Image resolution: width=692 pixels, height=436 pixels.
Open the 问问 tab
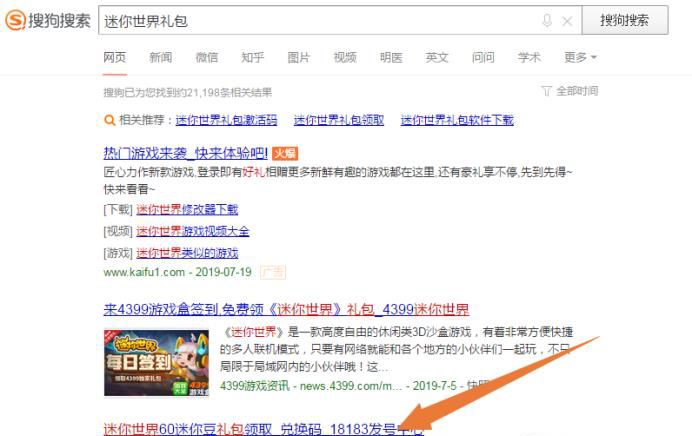[483, 57]
